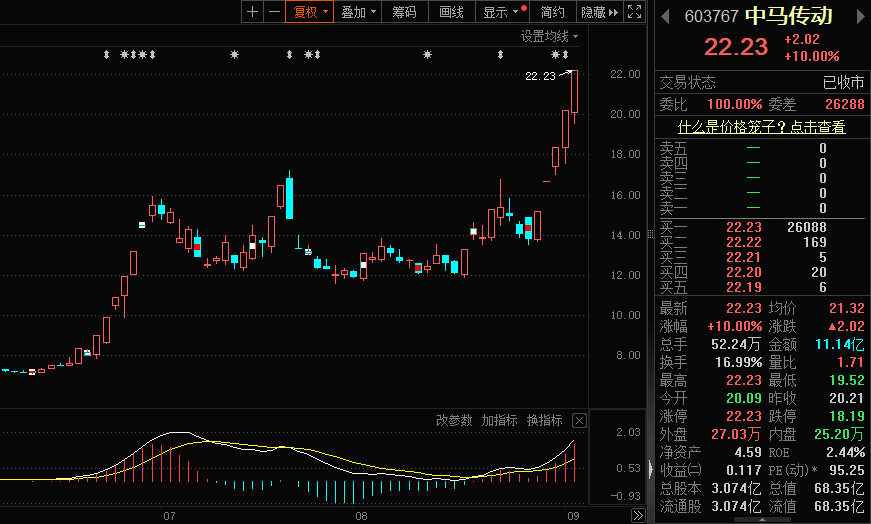Click the double-arrow scroll icon at chart bottom-right
This screenshot has height=524, width=871.
[638, 516]
